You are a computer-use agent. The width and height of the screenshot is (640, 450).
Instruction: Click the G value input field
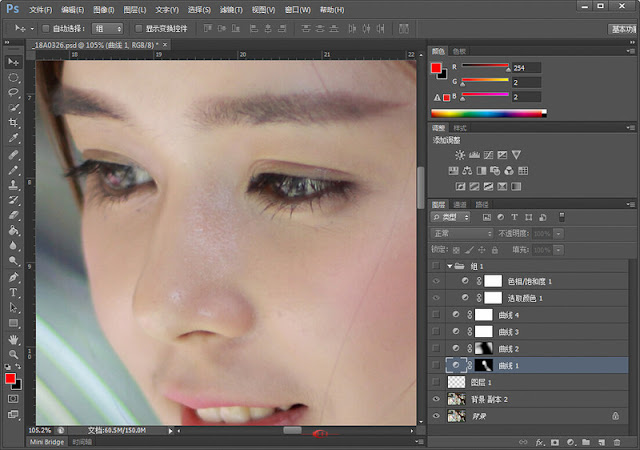point(527,82)
